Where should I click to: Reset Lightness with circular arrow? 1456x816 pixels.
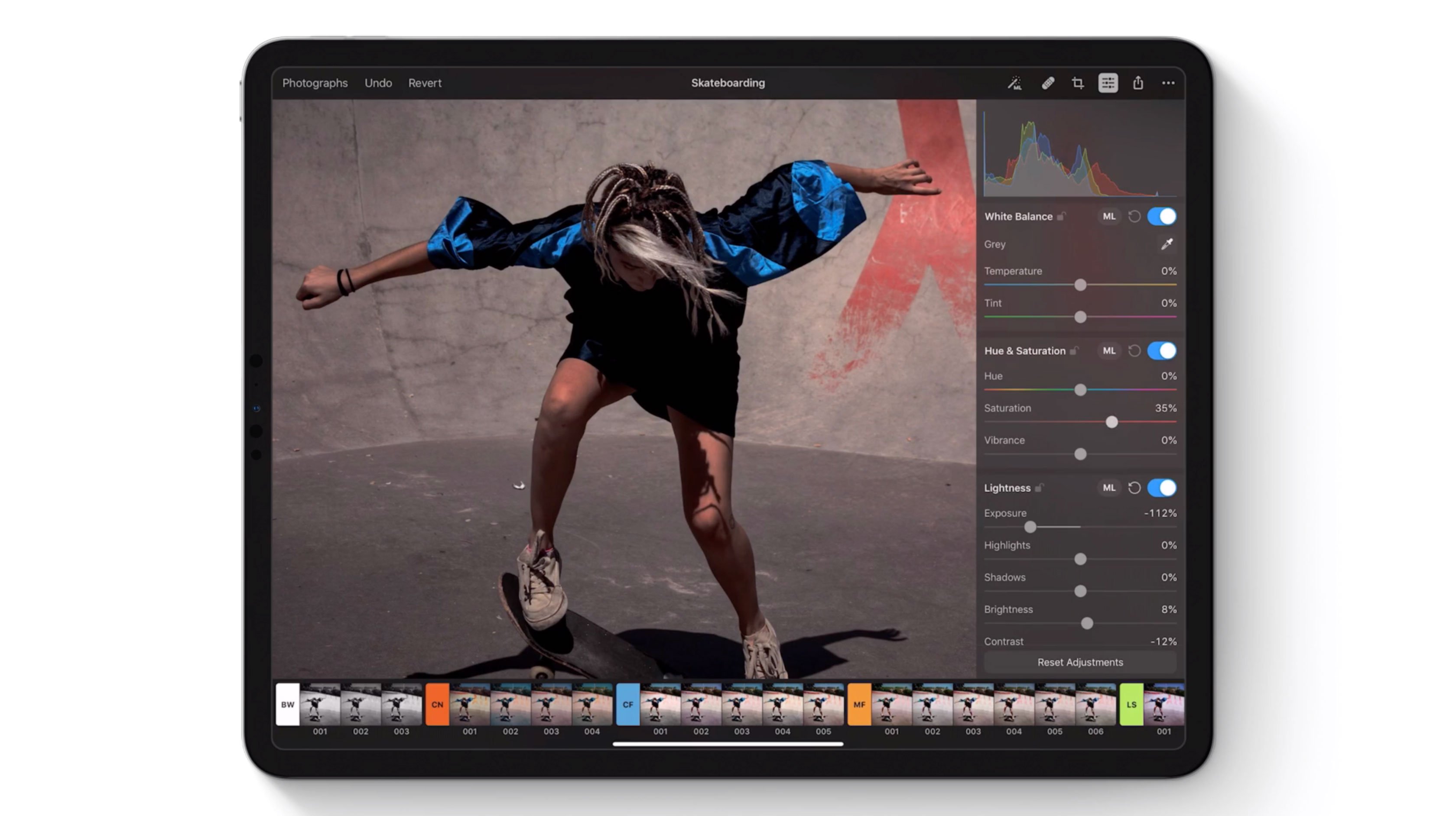point(1134,488)
